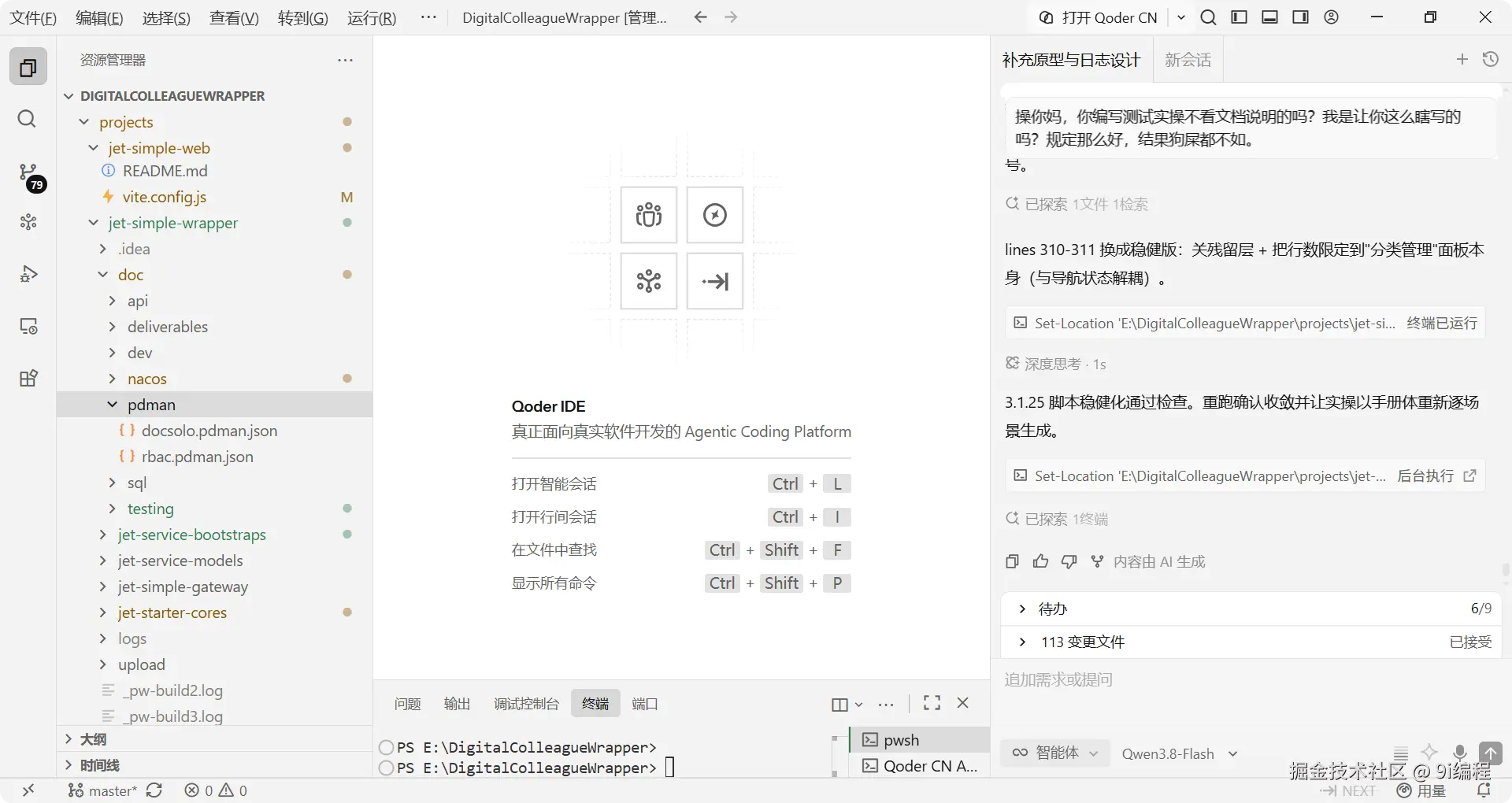Thumbs up the AI response
Viewport: 1512px width, 803px height.
pos(1040,561)
